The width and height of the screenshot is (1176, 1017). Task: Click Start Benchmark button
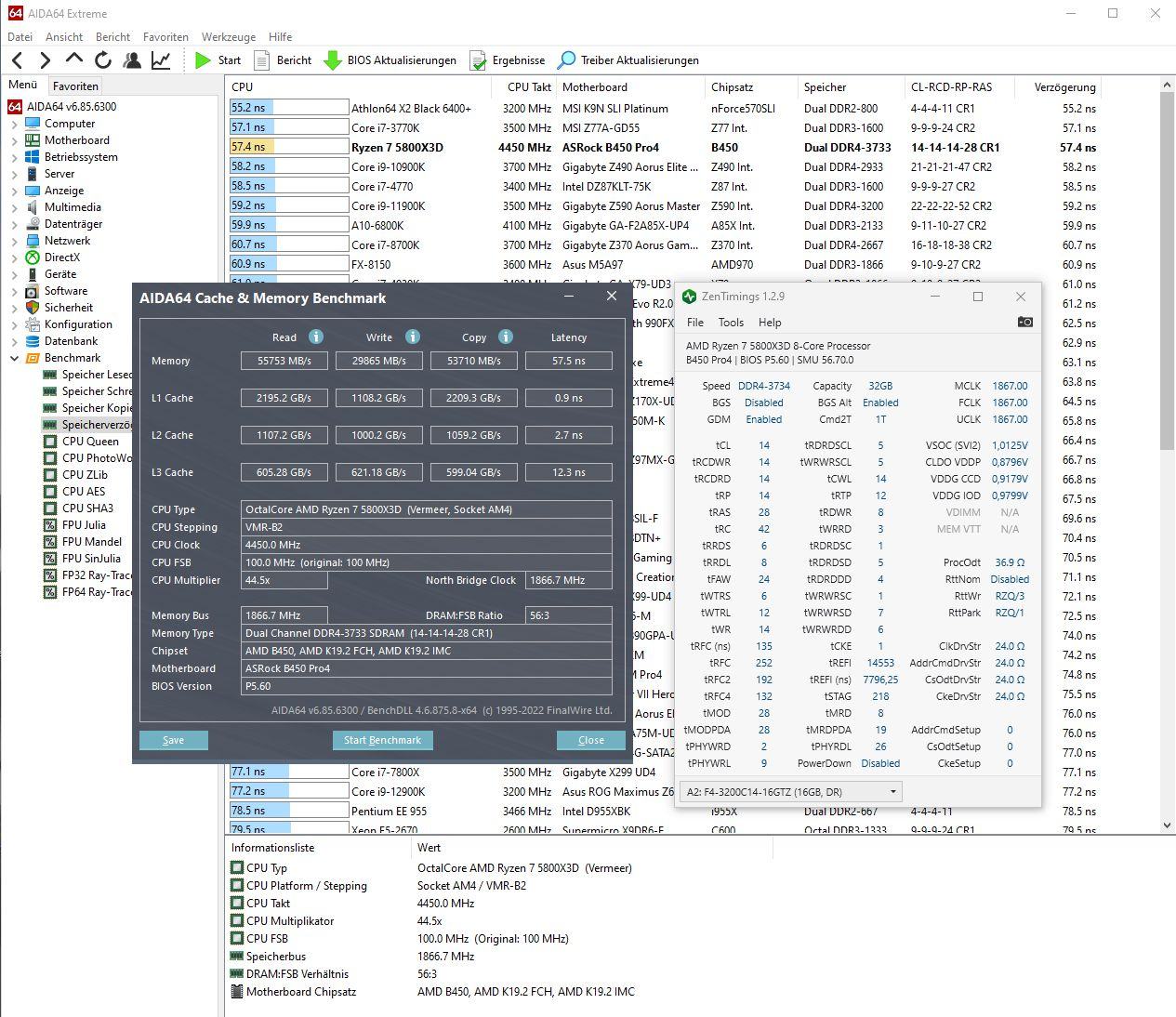point(382,740)
